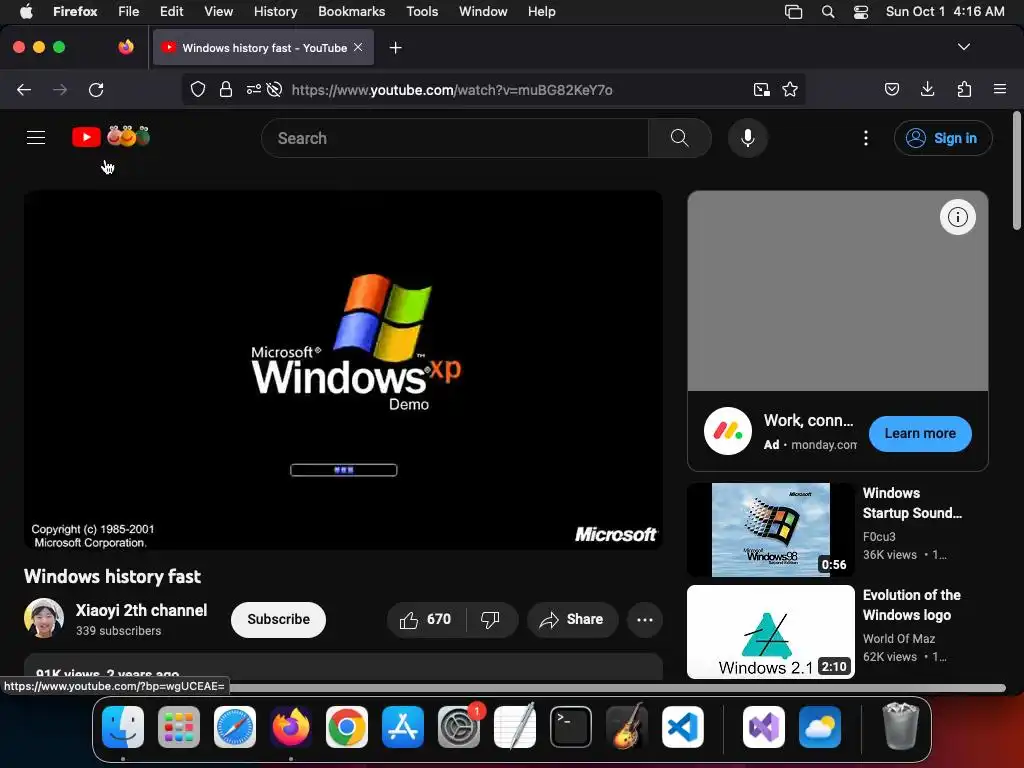1024x768 pixels.
Task: Open App Store from the Dock
Action: coord(403,727)
